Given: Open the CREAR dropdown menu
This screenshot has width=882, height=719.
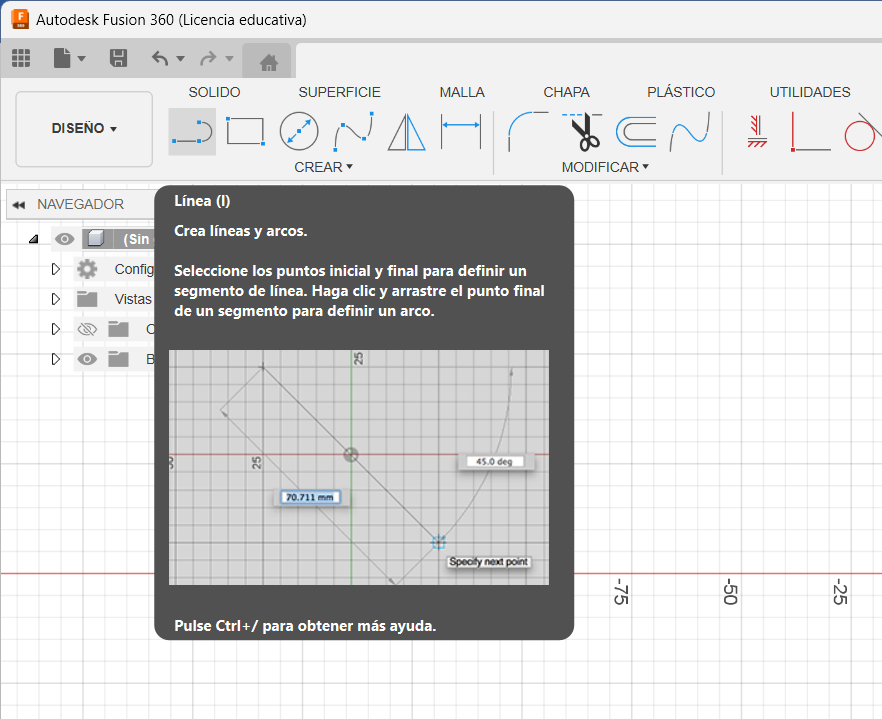Looking at the screenshot, I should click(x=323, y=167).
